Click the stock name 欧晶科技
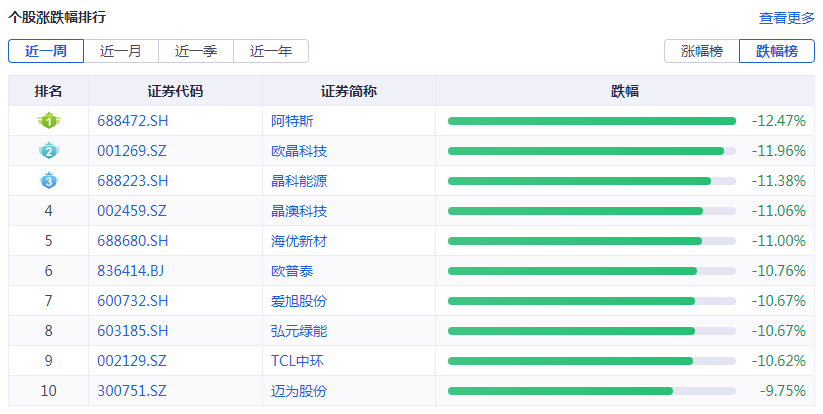 point(299,151)
